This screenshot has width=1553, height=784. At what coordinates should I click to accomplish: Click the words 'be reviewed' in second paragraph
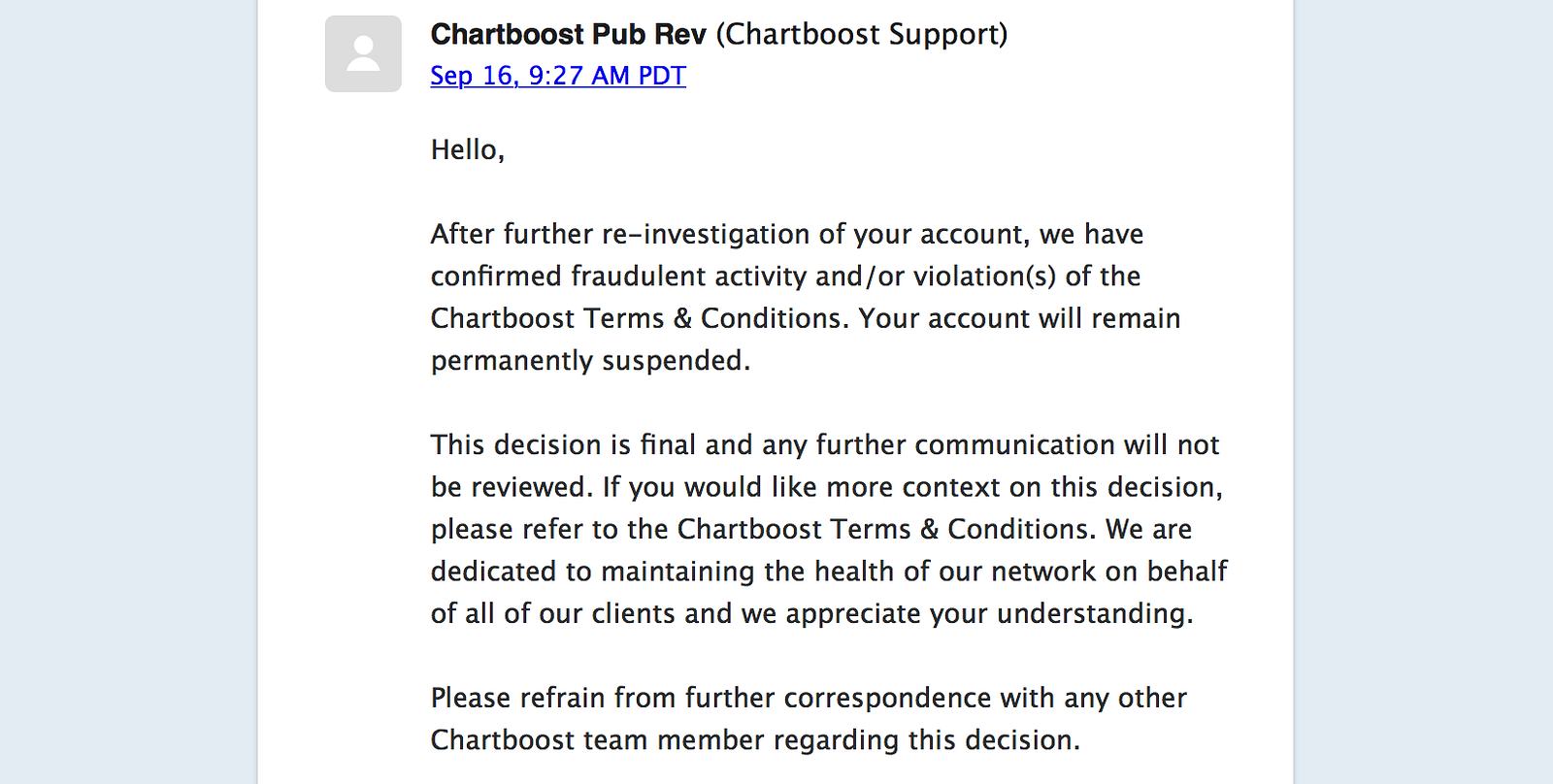pyautogui.click(x=509, y=487)
